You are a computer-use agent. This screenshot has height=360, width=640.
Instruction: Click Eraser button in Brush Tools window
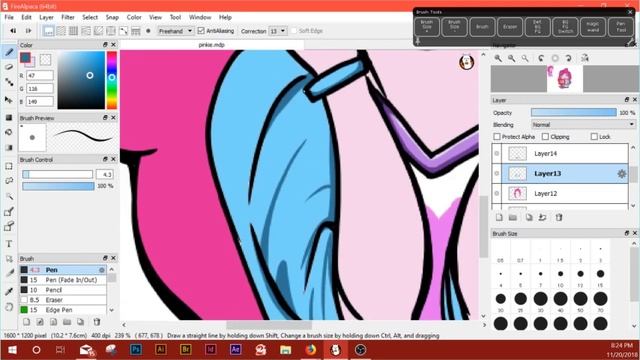pos(510,27)
